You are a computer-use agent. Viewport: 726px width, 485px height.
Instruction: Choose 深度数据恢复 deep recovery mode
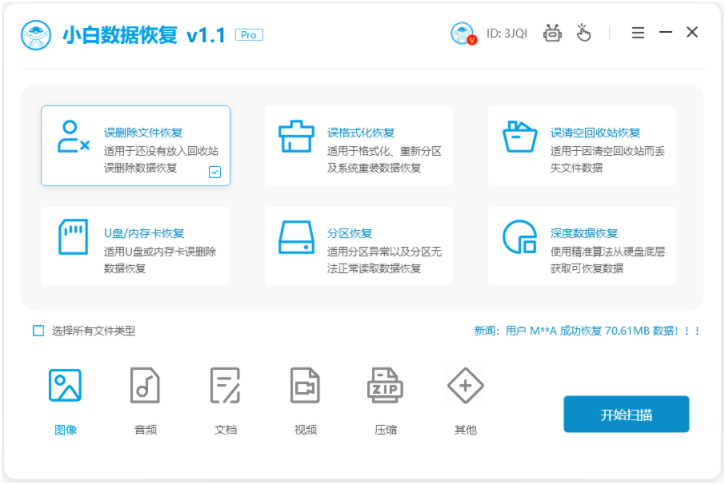click(582, 247)
